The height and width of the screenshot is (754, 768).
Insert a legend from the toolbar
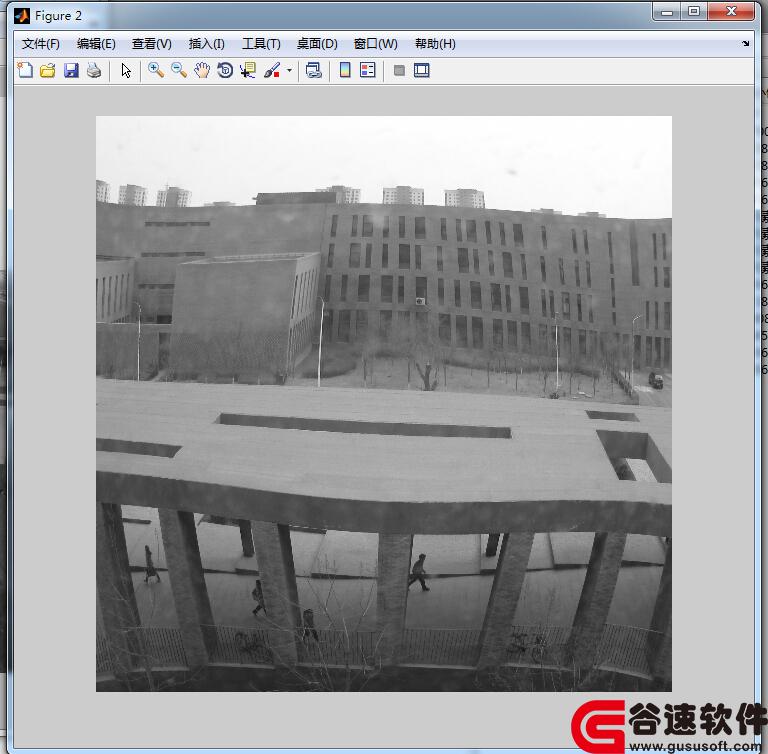367,71
